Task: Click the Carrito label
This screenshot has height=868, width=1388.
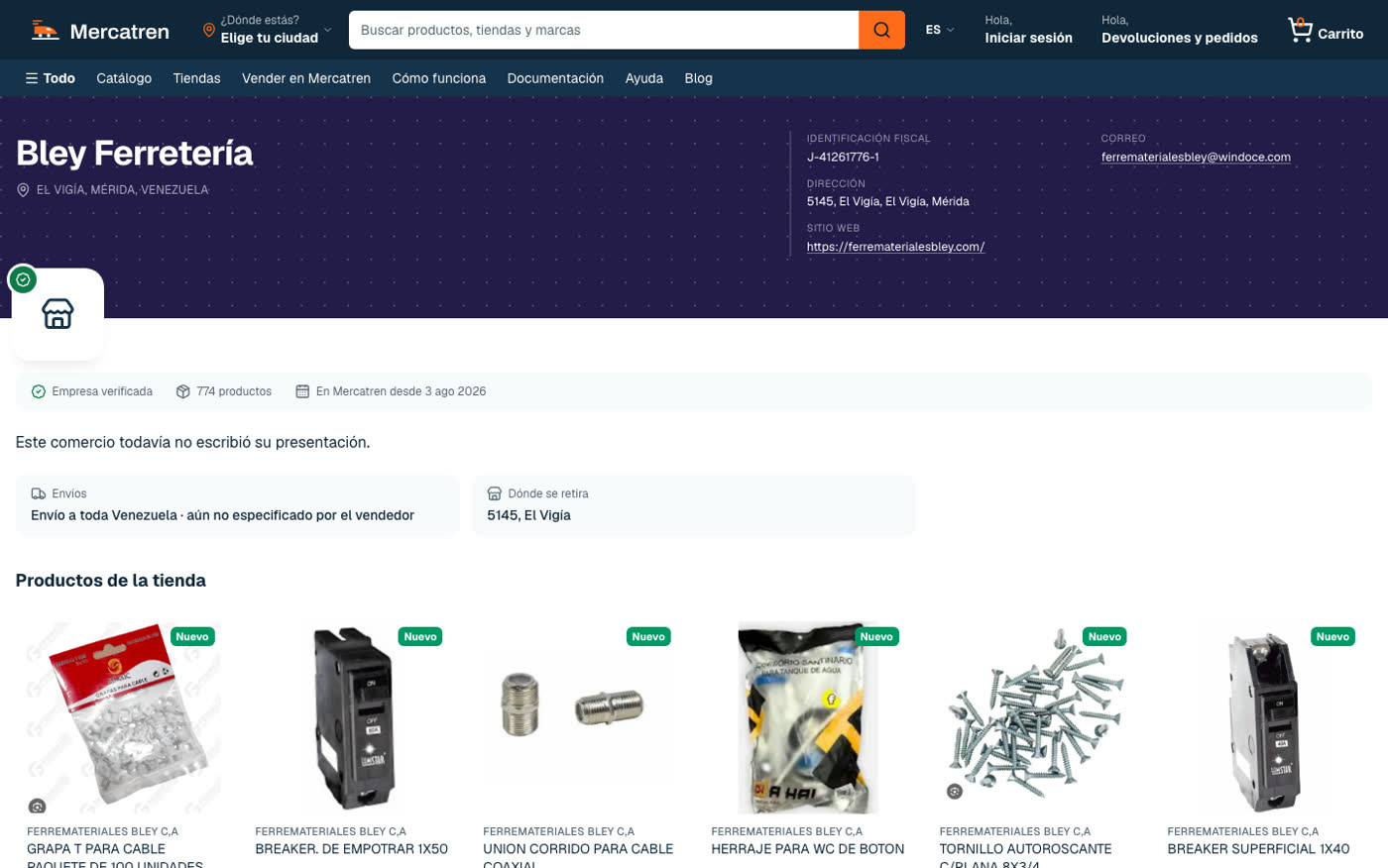Action: [1340, 34]
